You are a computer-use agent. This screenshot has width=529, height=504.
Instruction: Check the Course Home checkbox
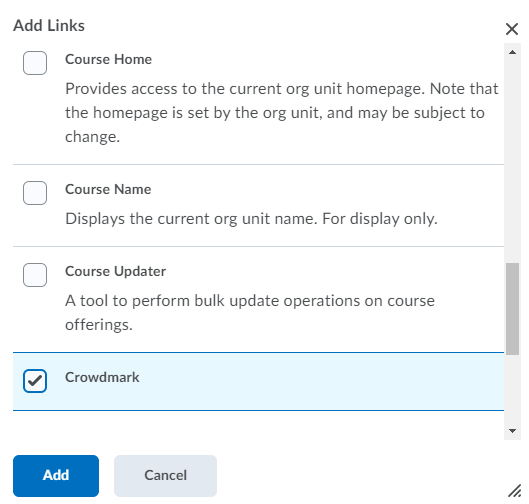click(35, 63)
